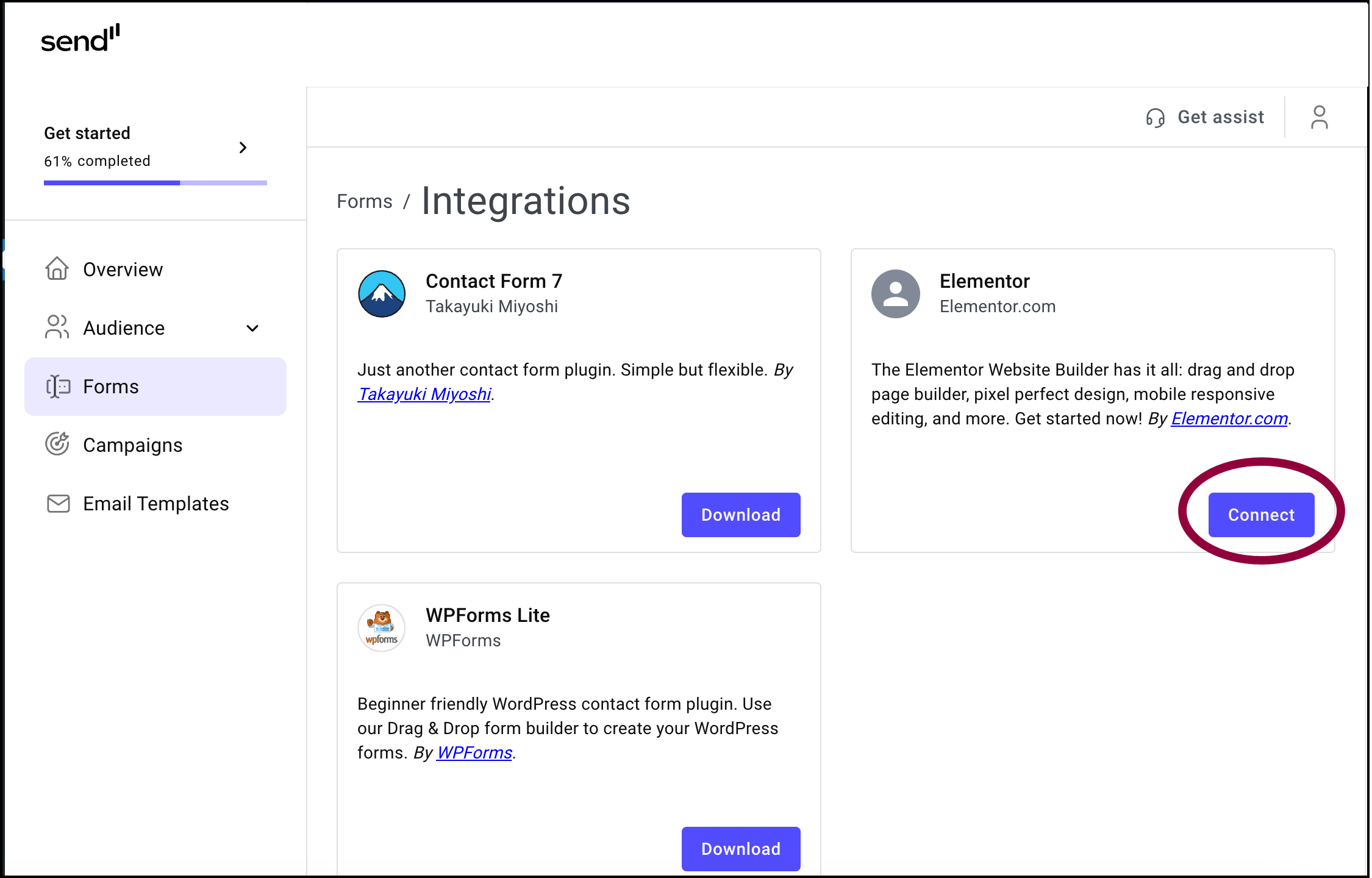Select Audience in the sidebar
1372x878 pixels.
(x=155, y=328)
